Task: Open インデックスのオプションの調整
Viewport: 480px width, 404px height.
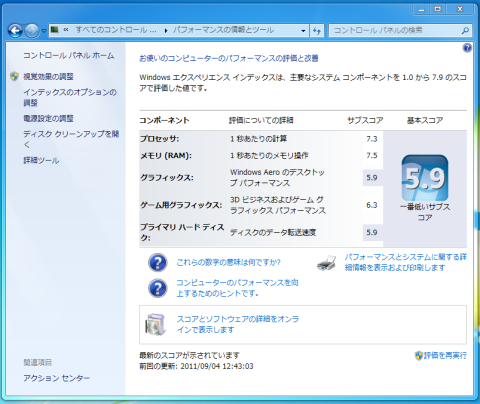Action: coord(70,97)
